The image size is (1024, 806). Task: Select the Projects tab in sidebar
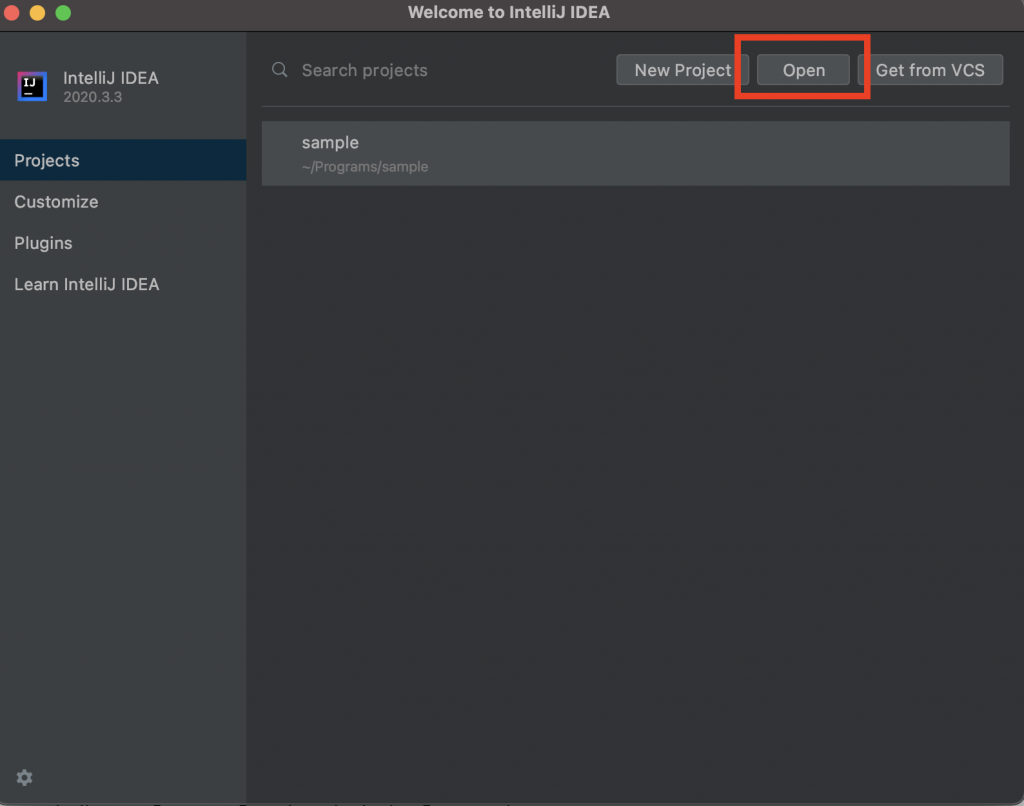(x=123, y=160)
